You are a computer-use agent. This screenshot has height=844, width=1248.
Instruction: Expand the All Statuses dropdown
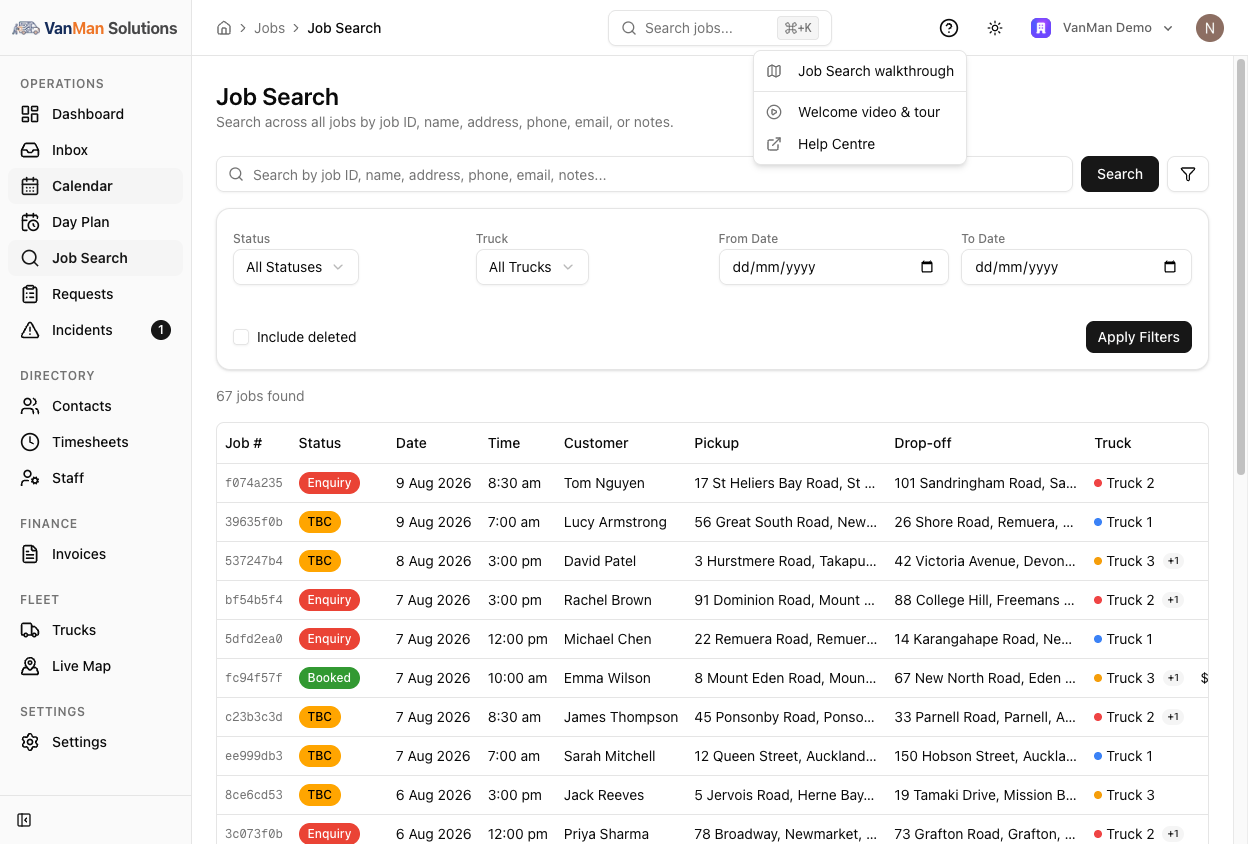coord(296,267)
